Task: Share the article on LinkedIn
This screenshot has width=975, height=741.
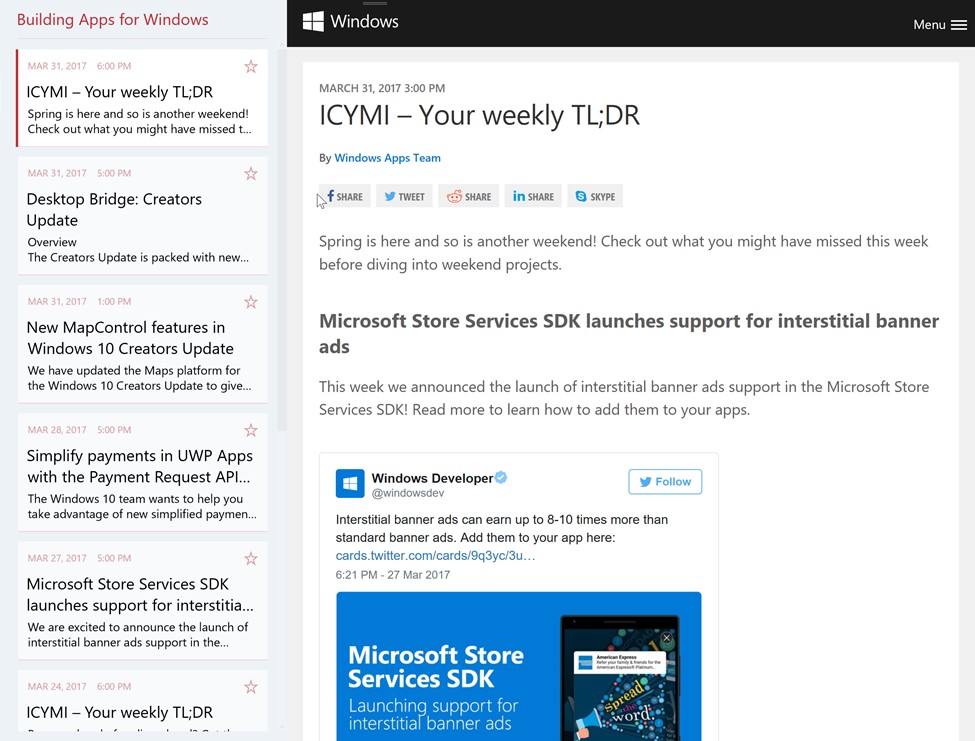Action: click(533, 196)
